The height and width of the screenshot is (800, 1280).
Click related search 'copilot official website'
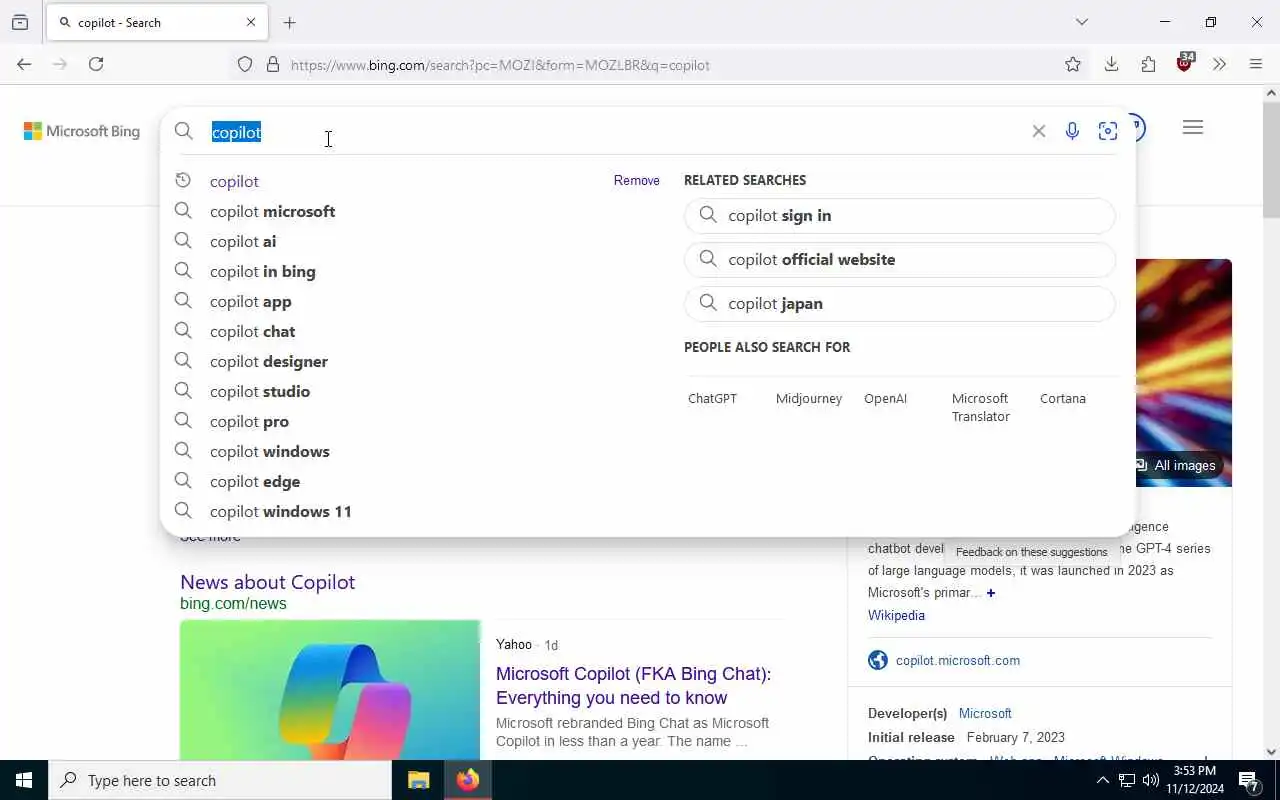899,259
